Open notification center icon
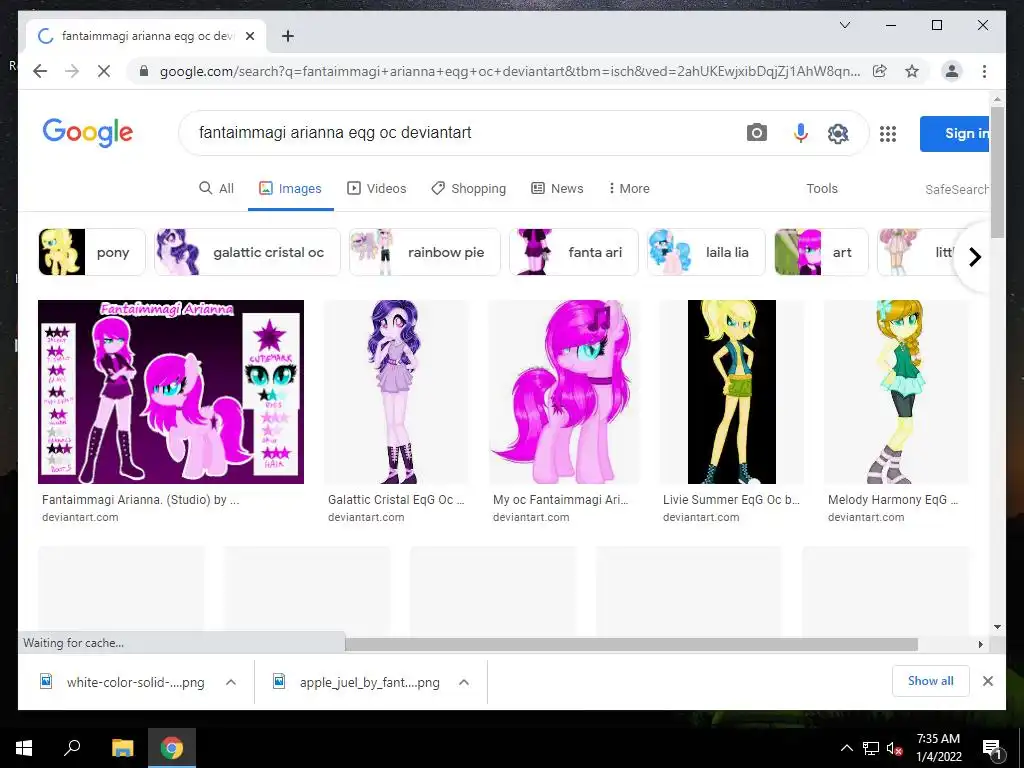 click(992, 750)
